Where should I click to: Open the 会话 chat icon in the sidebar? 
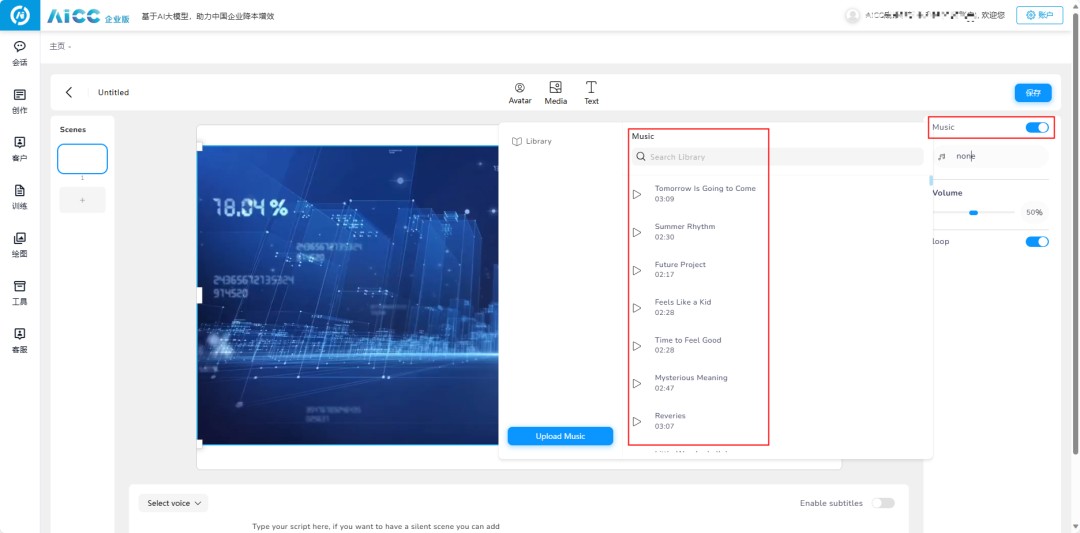tap(20, 52)
